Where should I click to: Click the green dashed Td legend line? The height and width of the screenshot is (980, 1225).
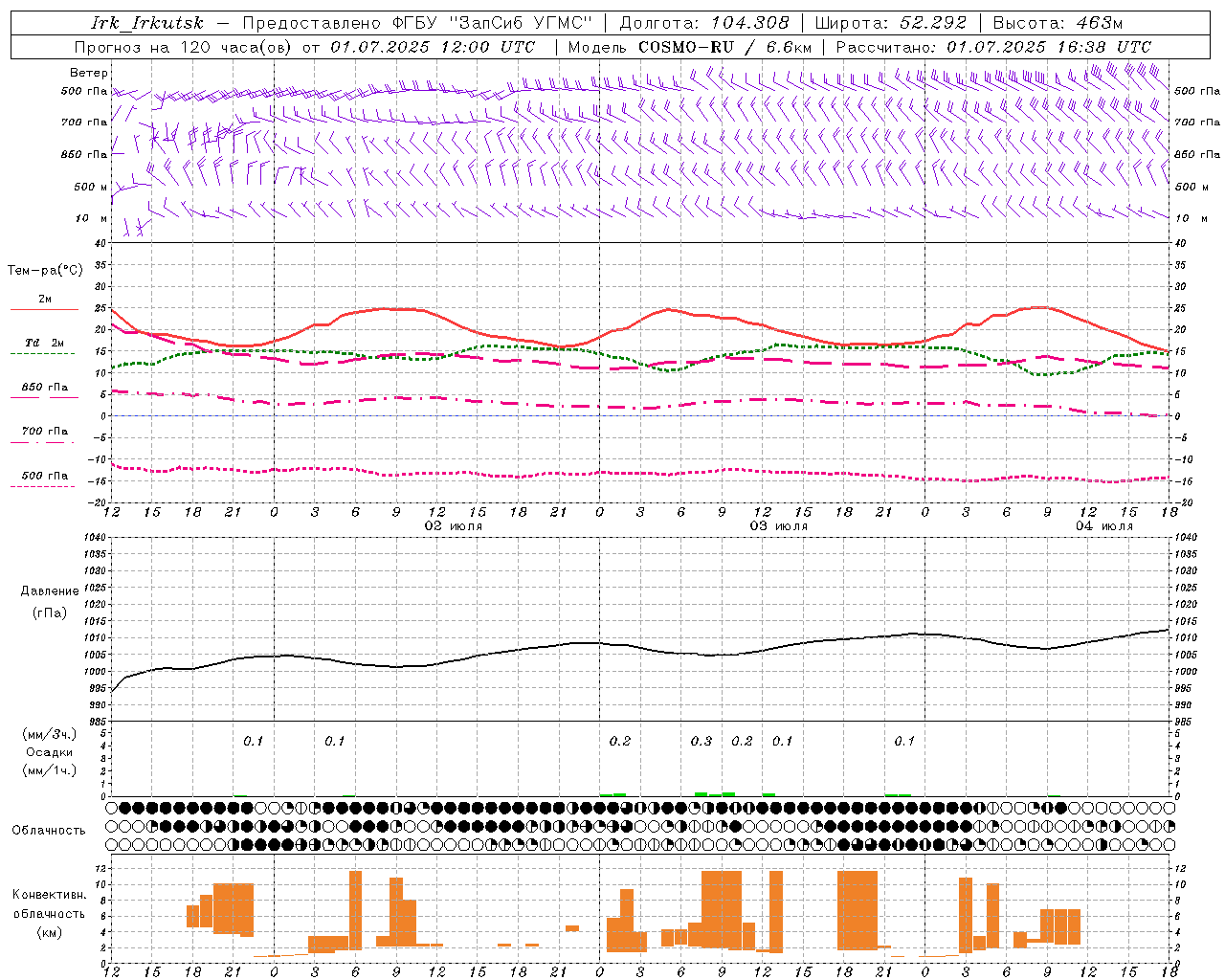point(42,354)
